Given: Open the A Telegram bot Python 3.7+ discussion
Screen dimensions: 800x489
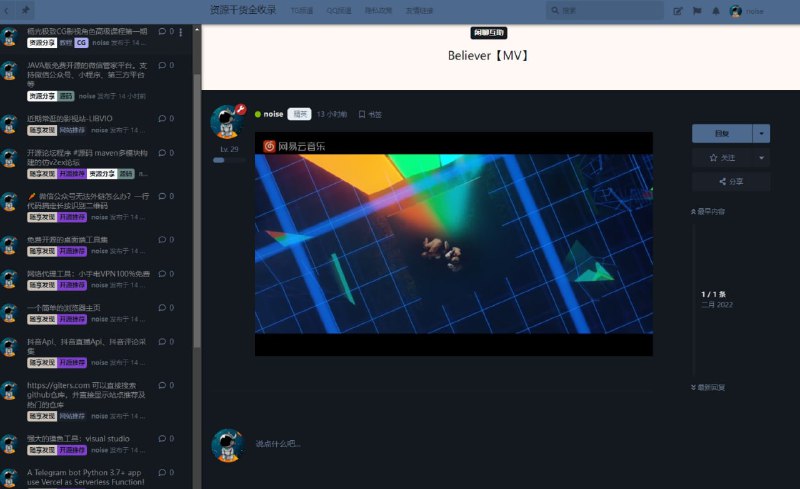Looking at the screenshot, I should click(86, 477).
